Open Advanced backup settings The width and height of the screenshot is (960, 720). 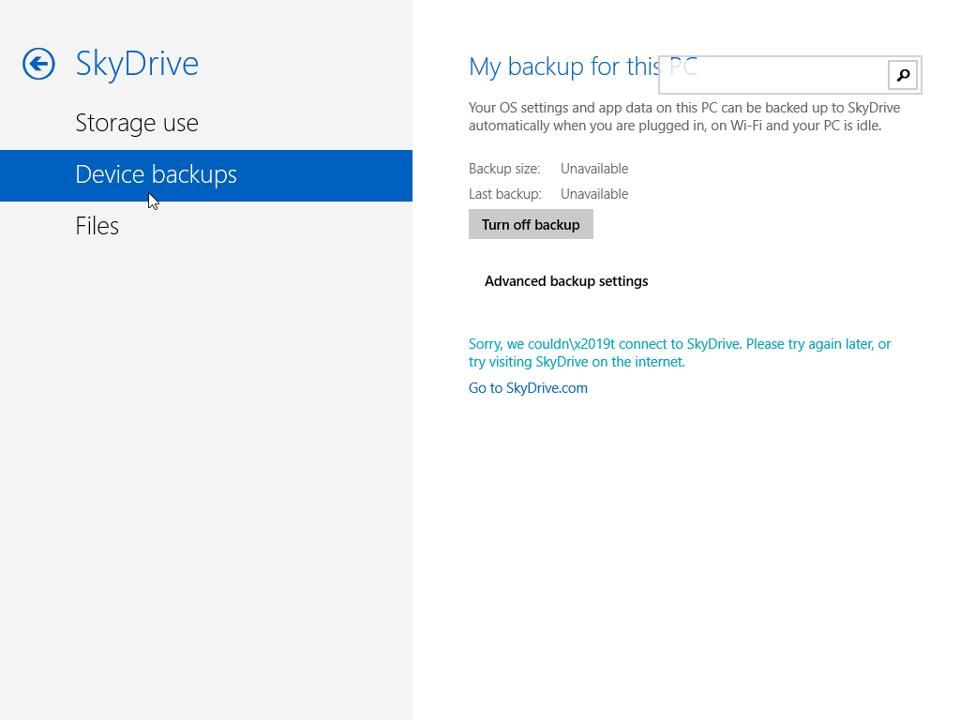point(566,281)
